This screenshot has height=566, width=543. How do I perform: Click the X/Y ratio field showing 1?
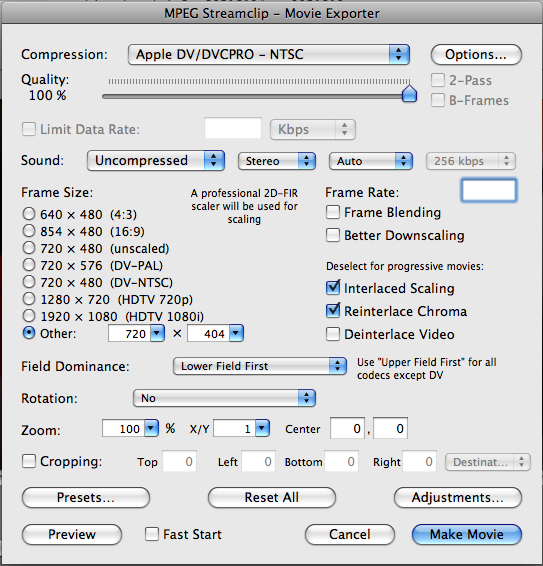click(x=235, y=428)
